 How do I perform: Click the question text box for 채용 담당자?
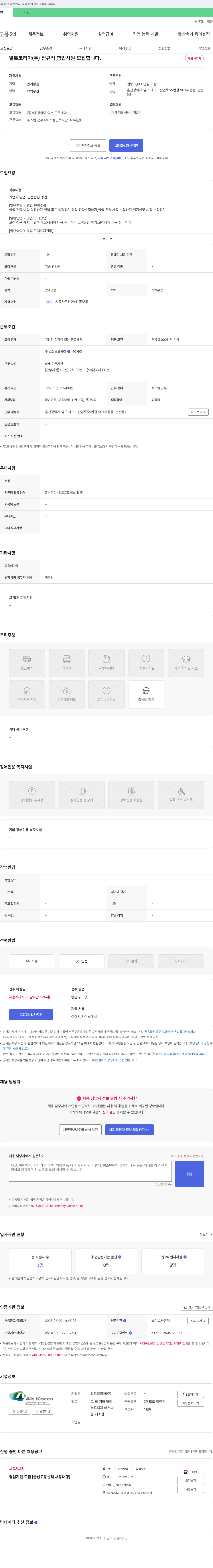[x=90, y=1172]
